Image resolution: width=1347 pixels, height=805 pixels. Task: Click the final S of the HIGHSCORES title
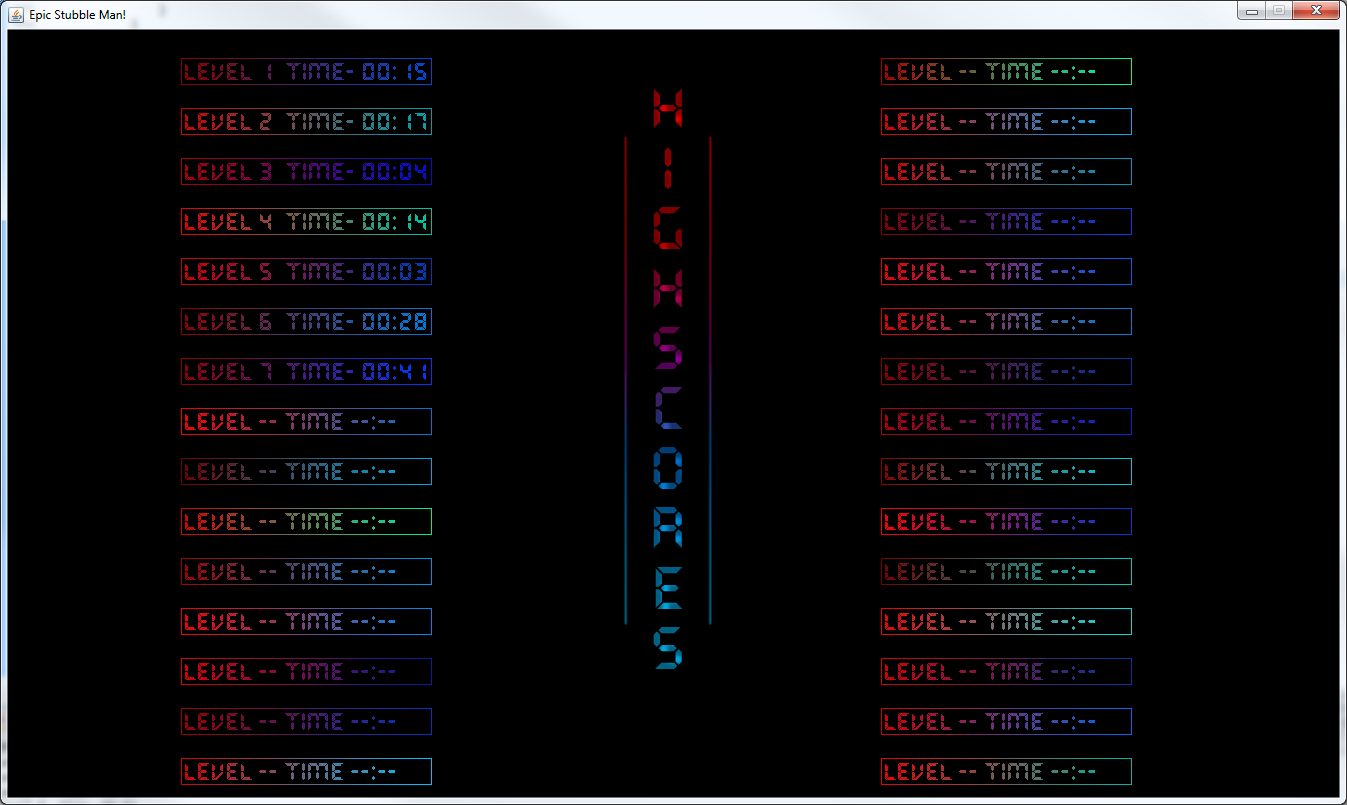point(667,648)
